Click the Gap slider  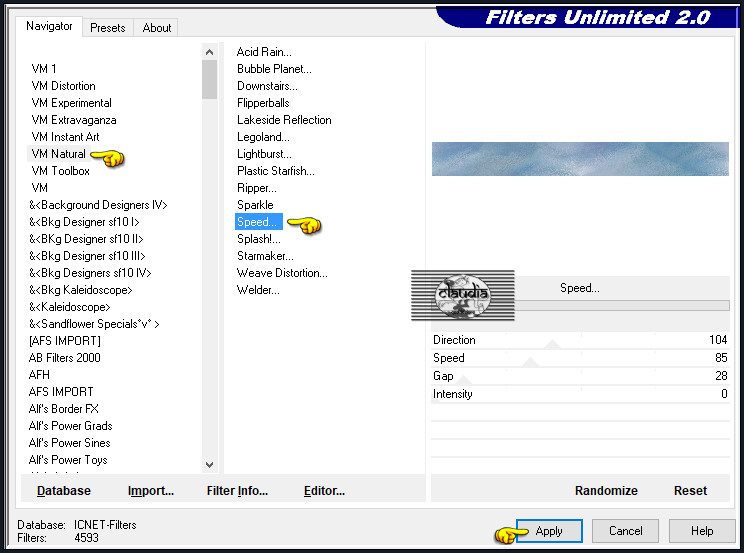[580, 376]
